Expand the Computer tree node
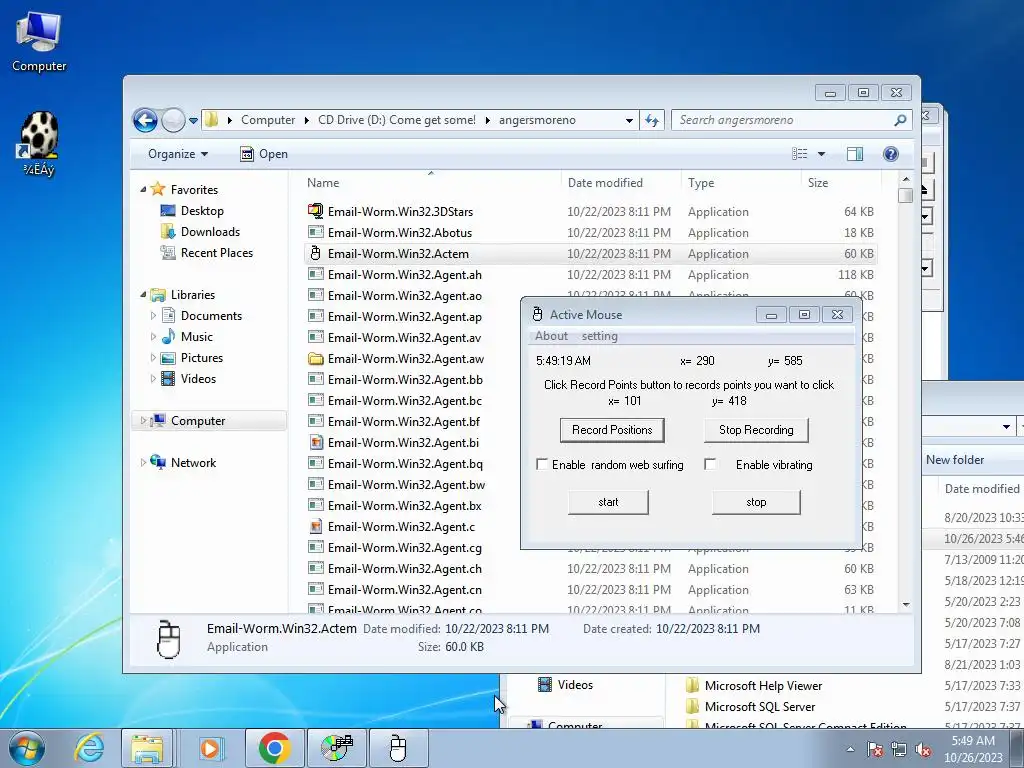Image resolution: width=1024 pixels, height=768 pixels. click(143, 421)
